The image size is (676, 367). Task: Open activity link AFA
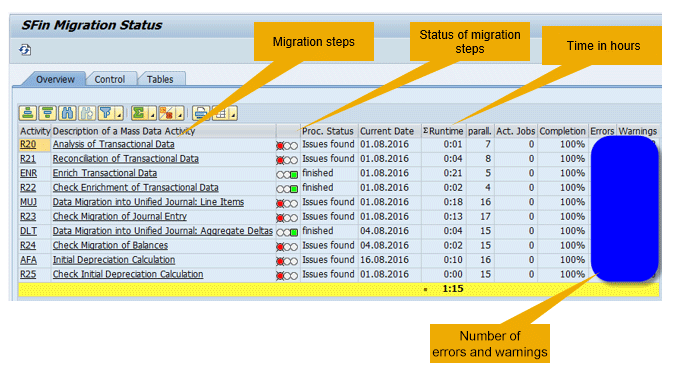pos(28,260)
